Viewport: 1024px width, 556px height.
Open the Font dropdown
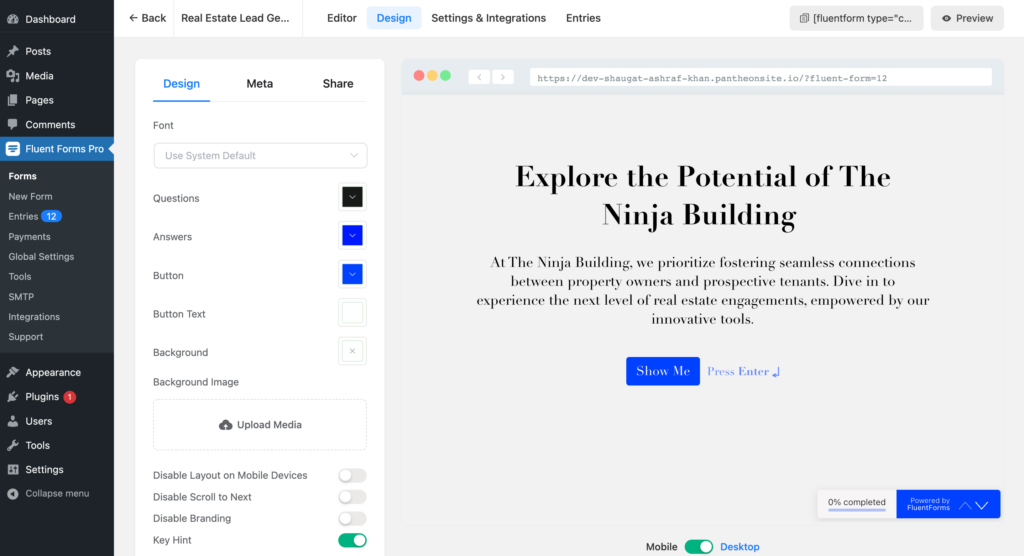(x=260, y=155)
